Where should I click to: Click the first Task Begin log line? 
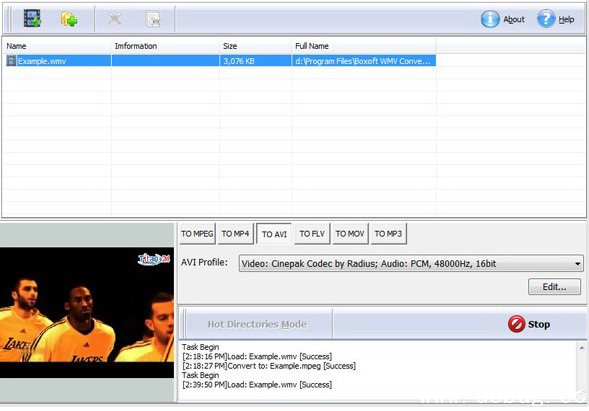[201, 347]
